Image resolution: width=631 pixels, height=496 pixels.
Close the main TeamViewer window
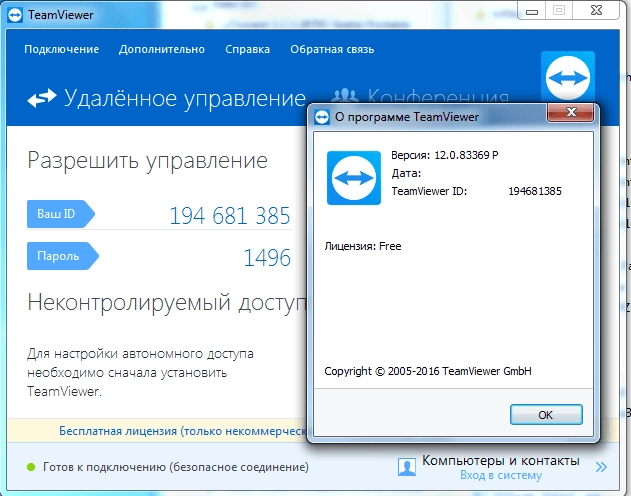click(x=596, y=10)
